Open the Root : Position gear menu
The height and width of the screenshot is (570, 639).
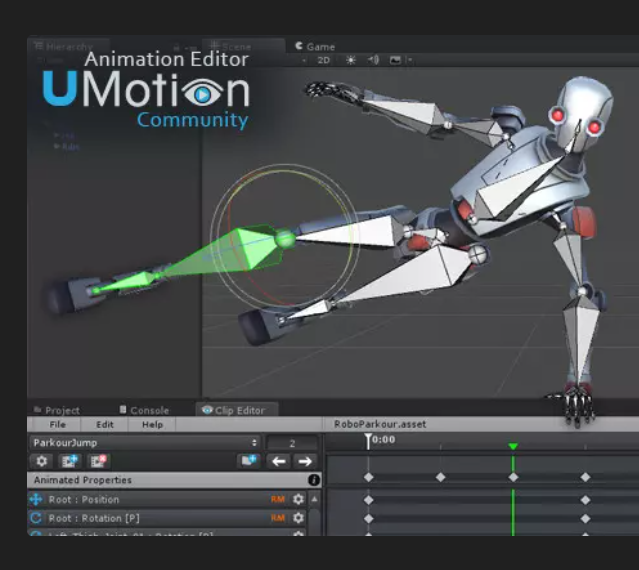(x=298, y=499)
